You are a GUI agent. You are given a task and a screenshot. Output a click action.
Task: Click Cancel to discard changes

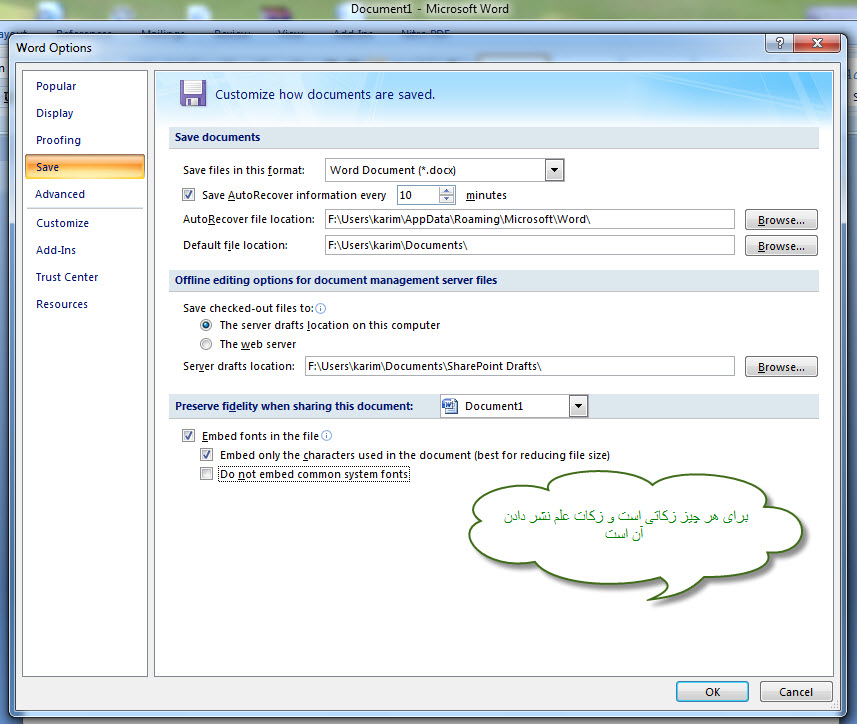click(796, 692)
